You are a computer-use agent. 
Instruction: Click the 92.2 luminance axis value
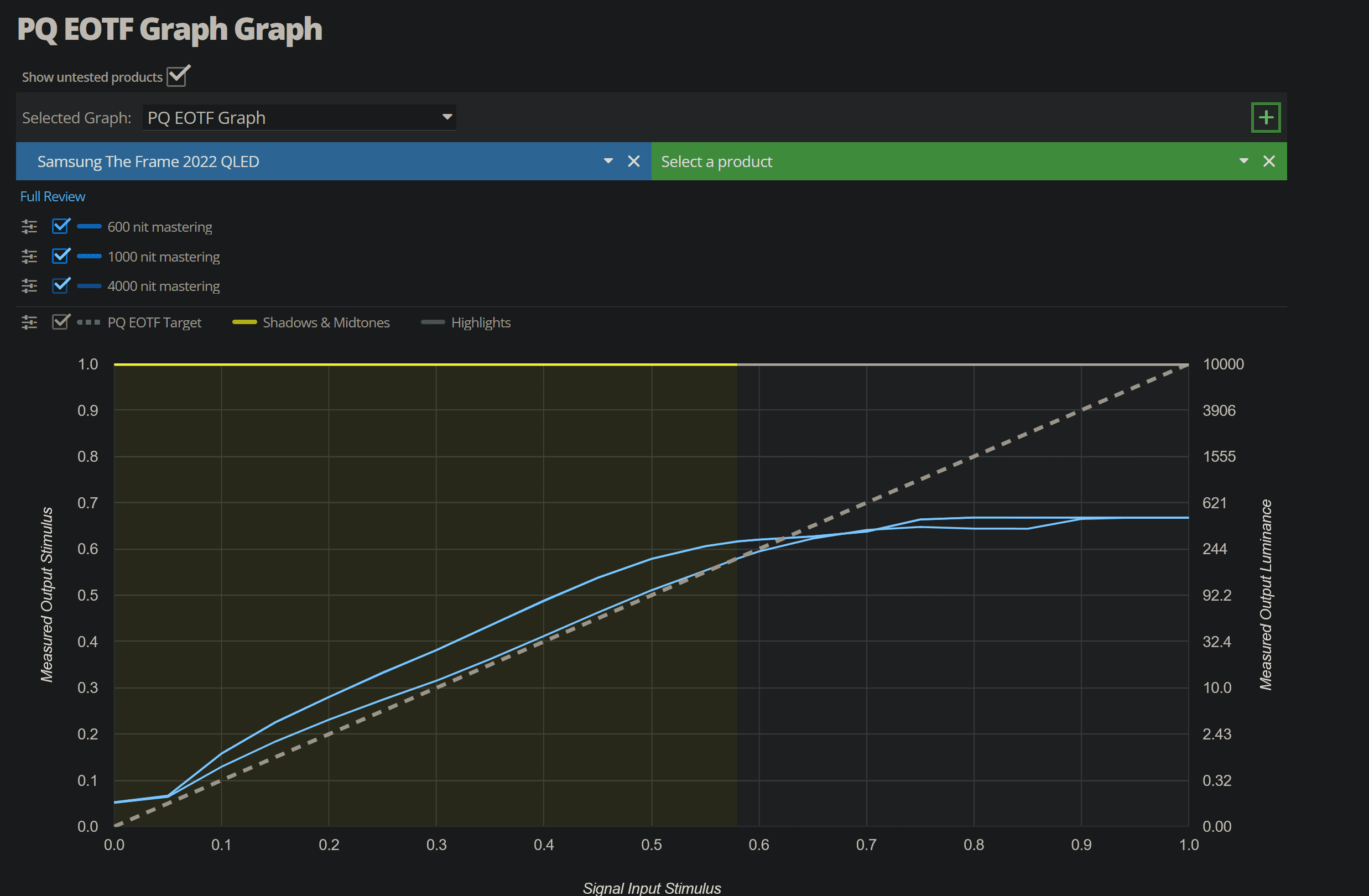click(1217, 596)
